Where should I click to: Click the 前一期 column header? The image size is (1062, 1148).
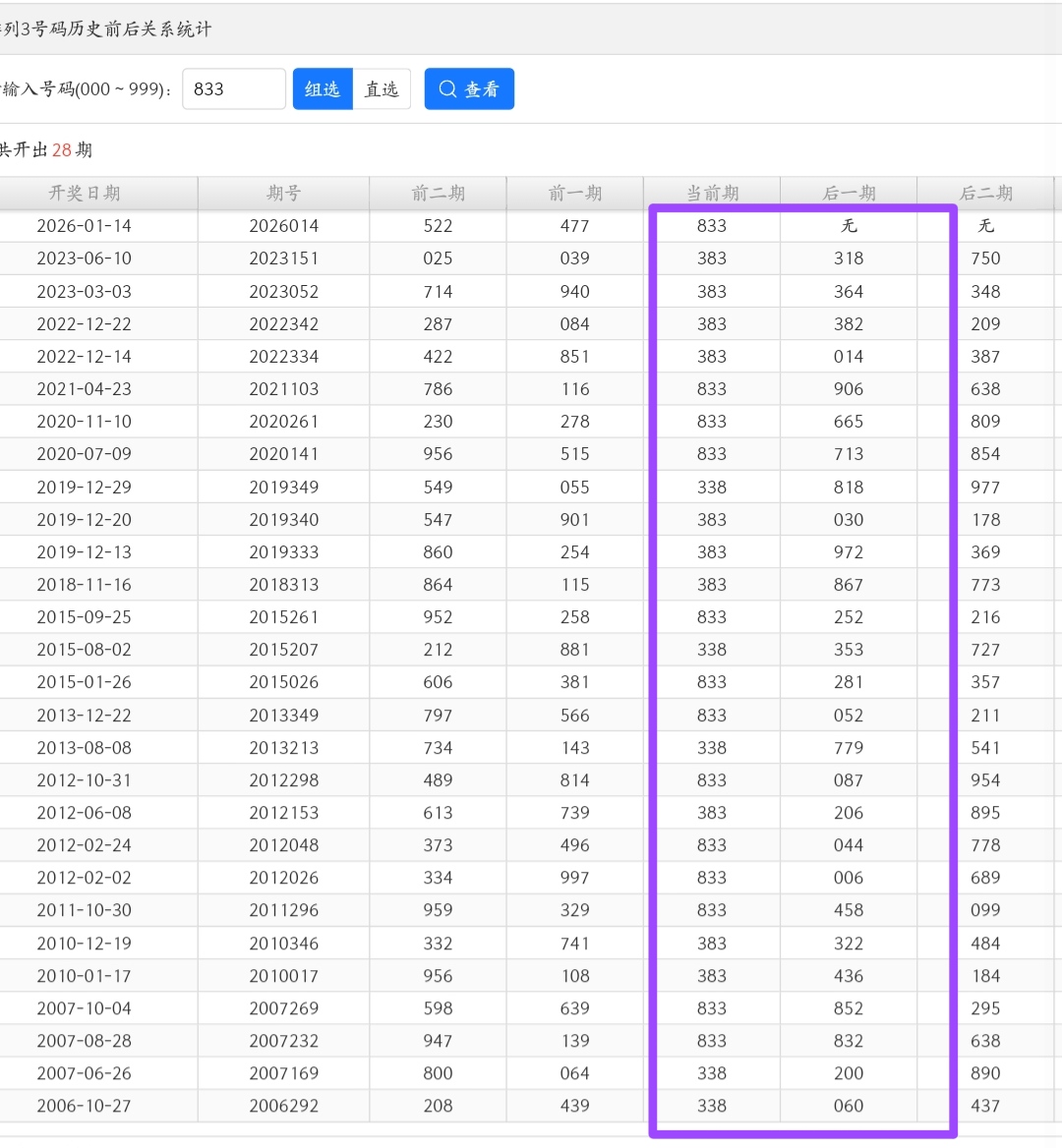(574, 194)
